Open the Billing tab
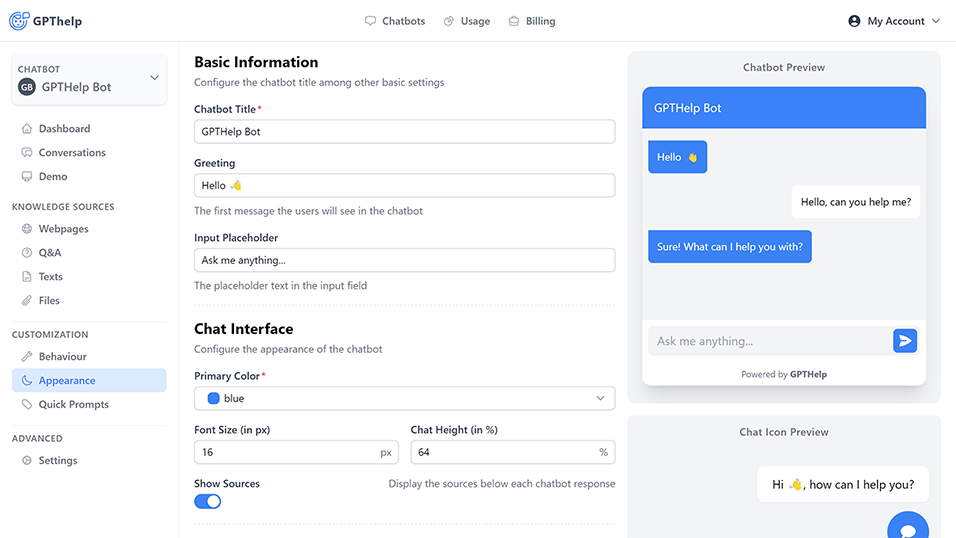This screenshot has width=956, height=538. 531,21
